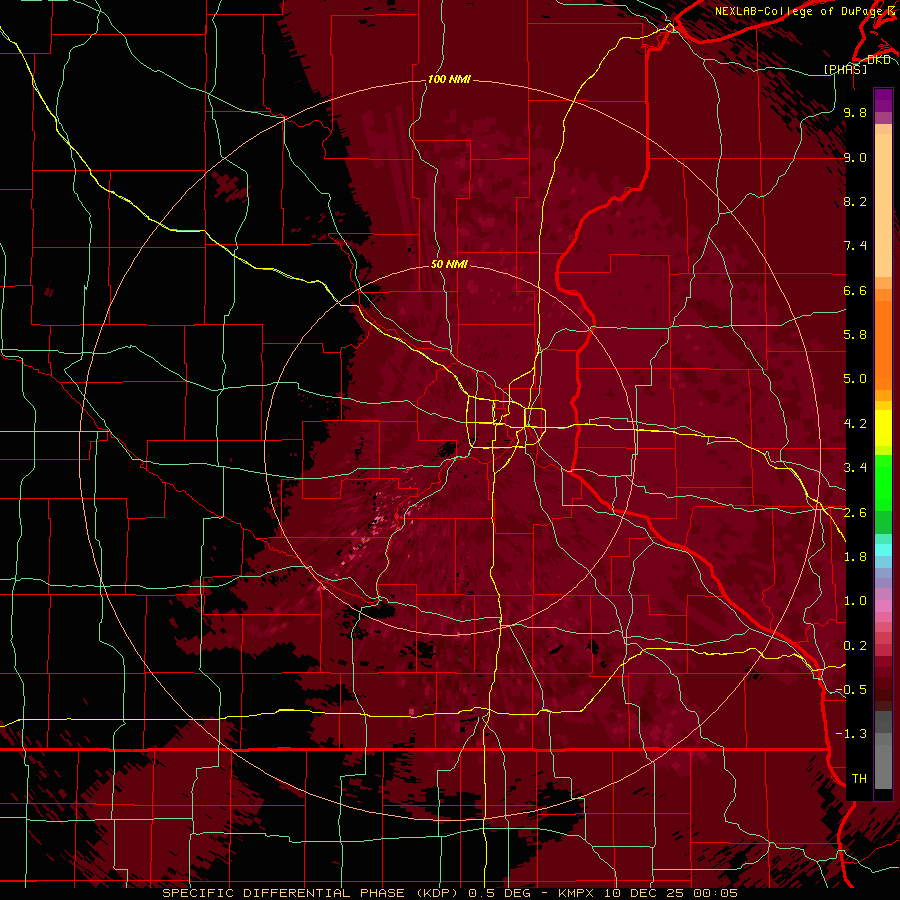Click the 2.6 value on color scale
The width and height of the screenshot is (900, 900).
pos(855,513)
